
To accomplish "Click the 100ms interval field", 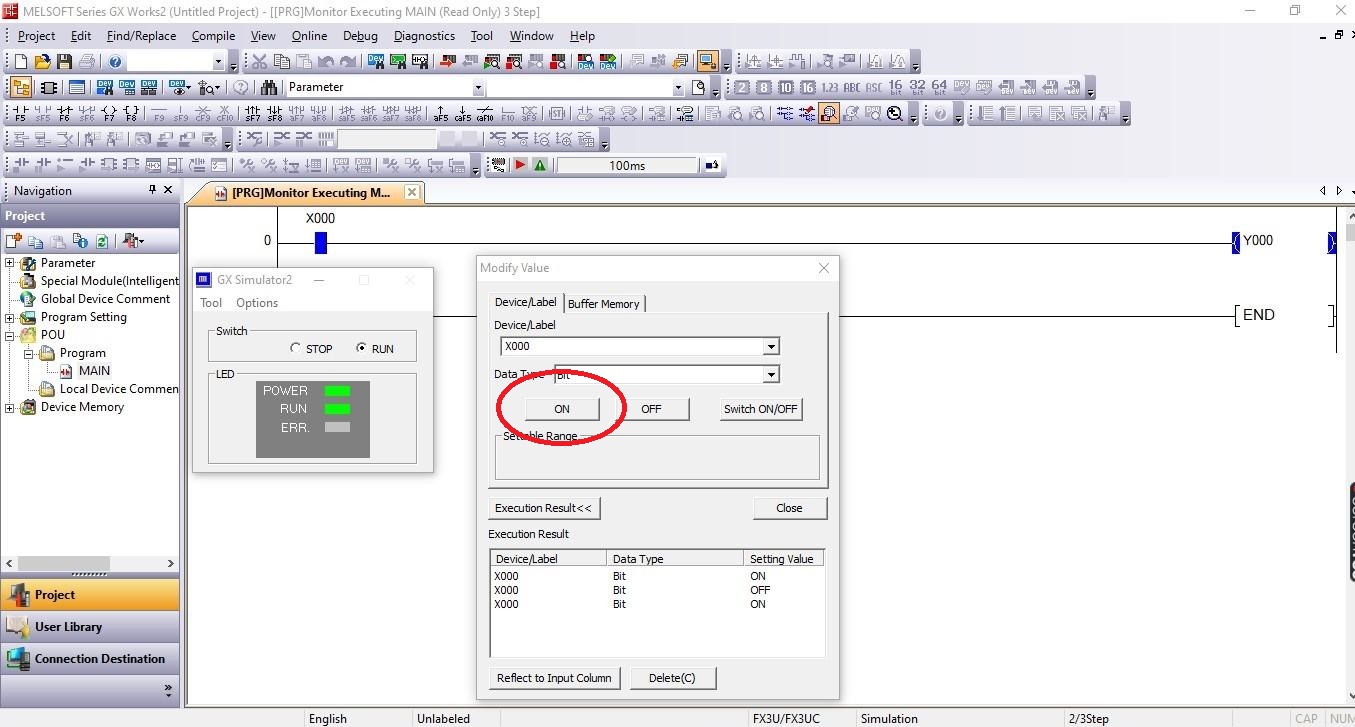I will 627,165.
